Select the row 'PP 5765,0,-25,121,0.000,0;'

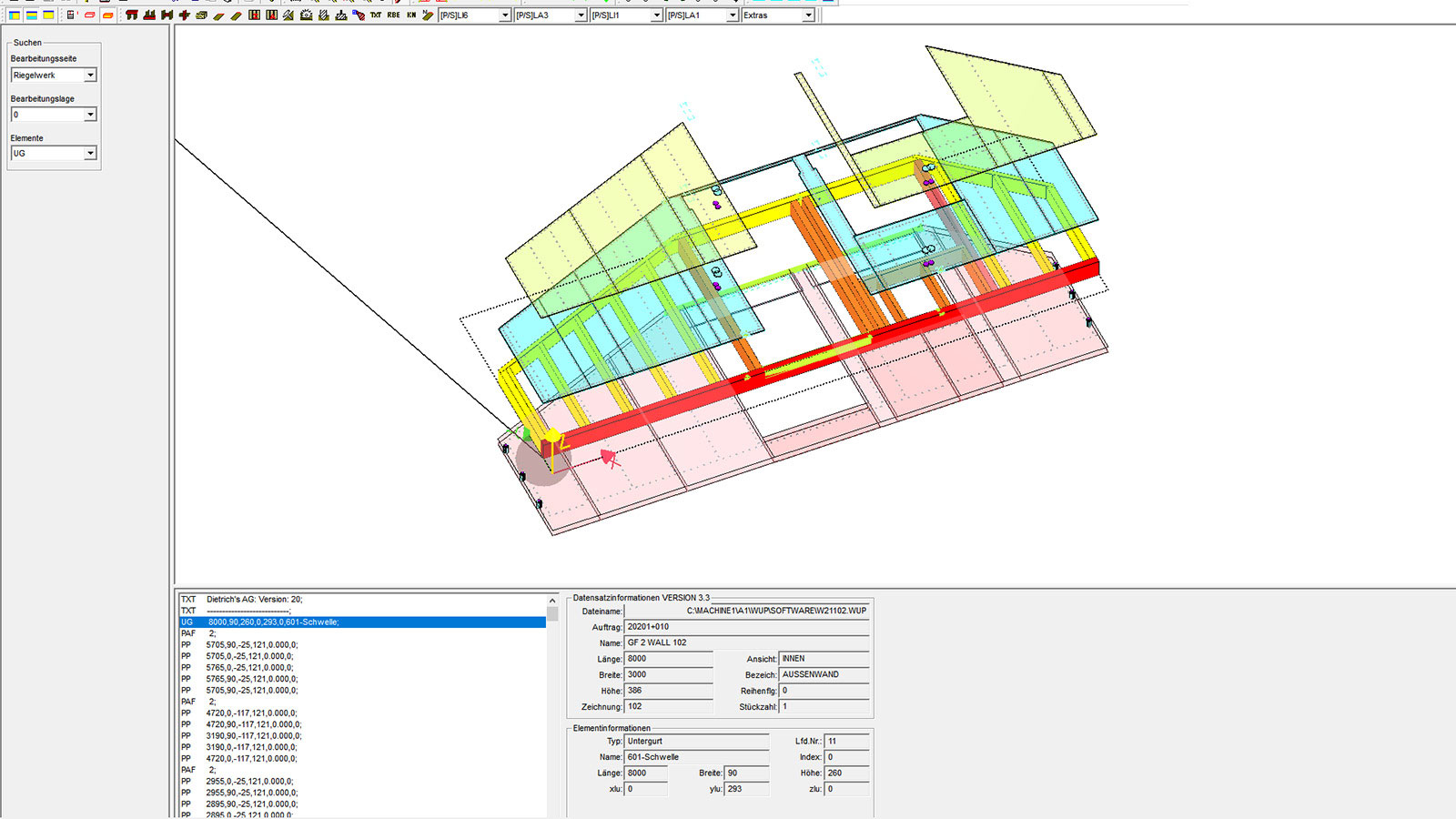362,668
